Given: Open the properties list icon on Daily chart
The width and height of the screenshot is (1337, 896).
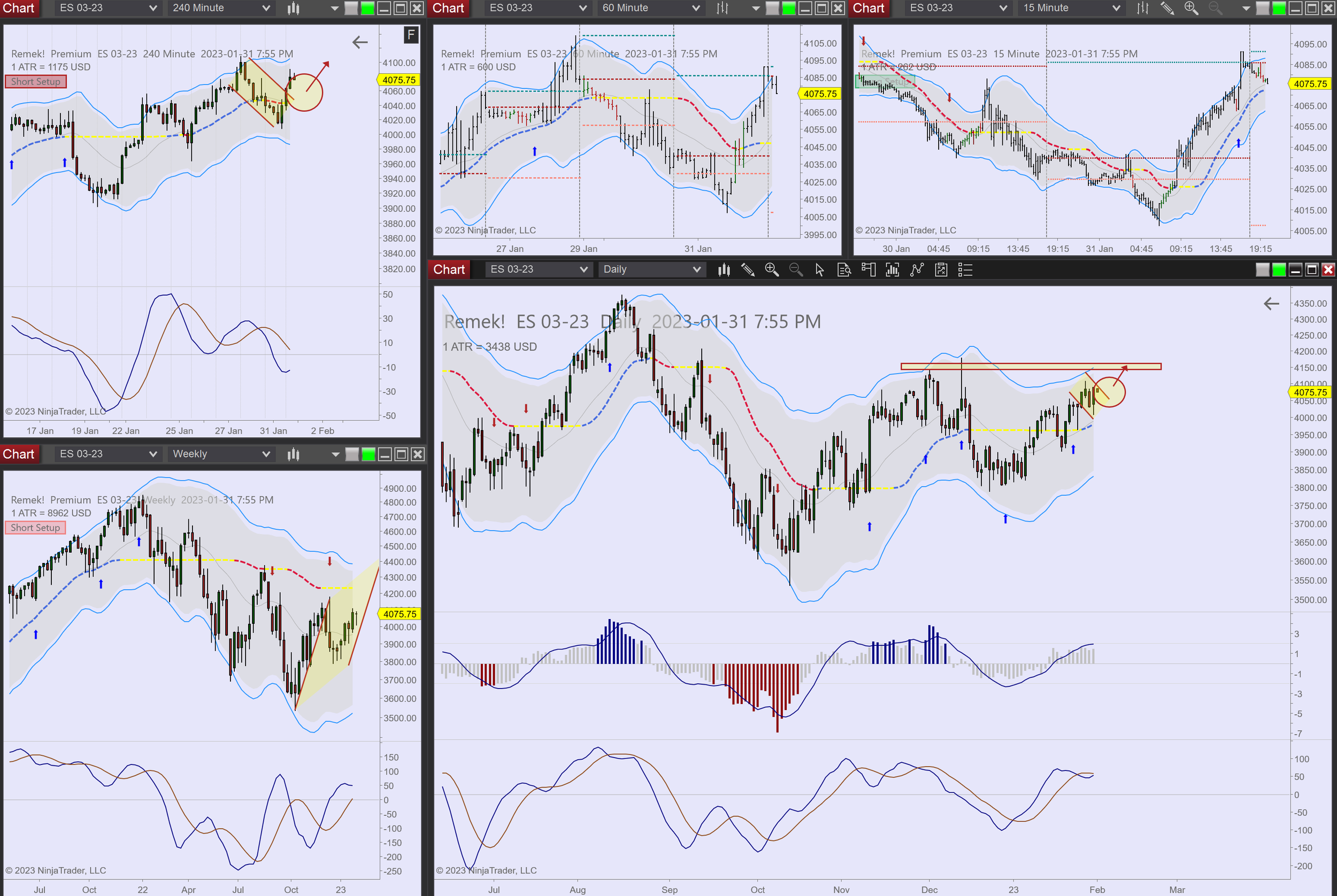Looking at the screenshot, I should (965, 270).
